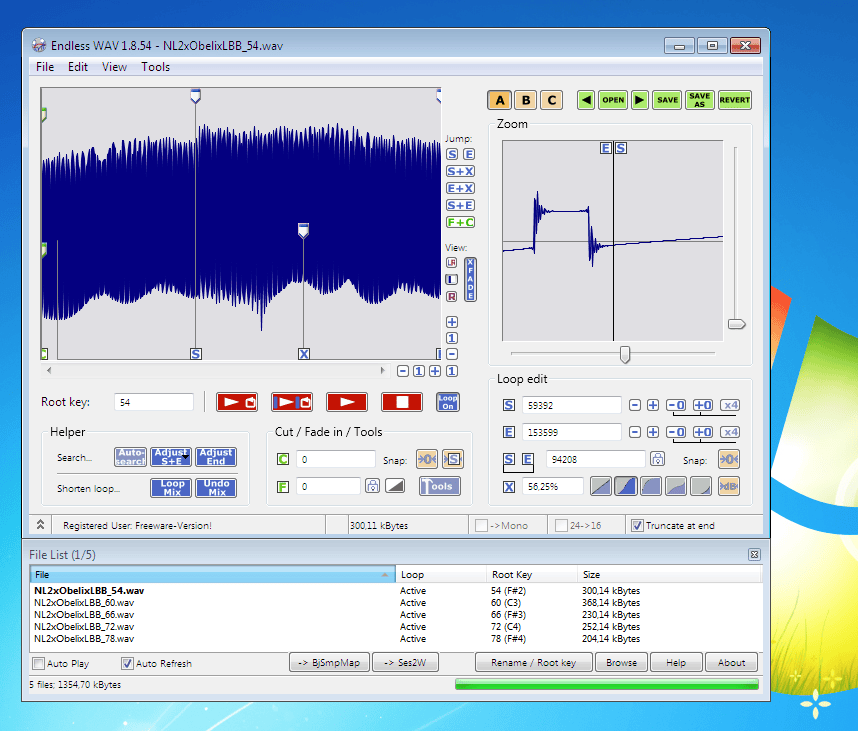Show right channel R view

click(x=451, y=297)
